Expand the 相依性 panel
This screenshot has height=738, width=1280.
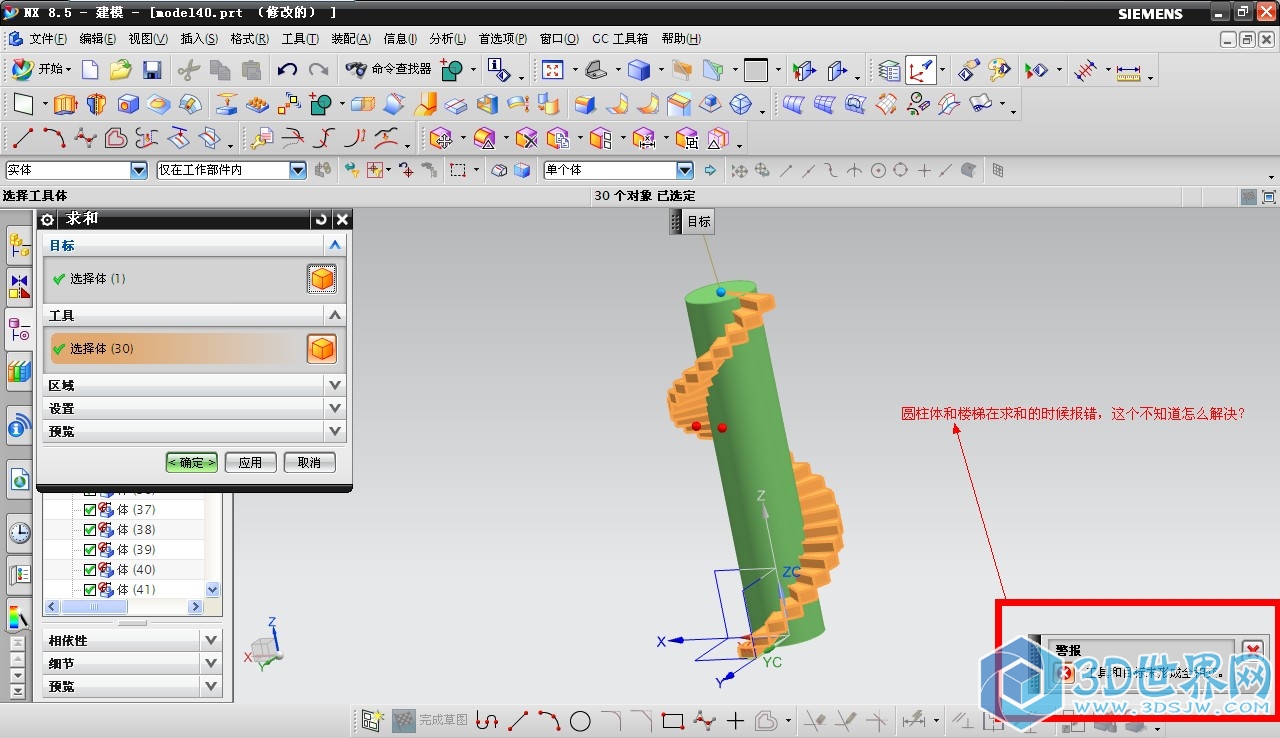pos(210,640)
